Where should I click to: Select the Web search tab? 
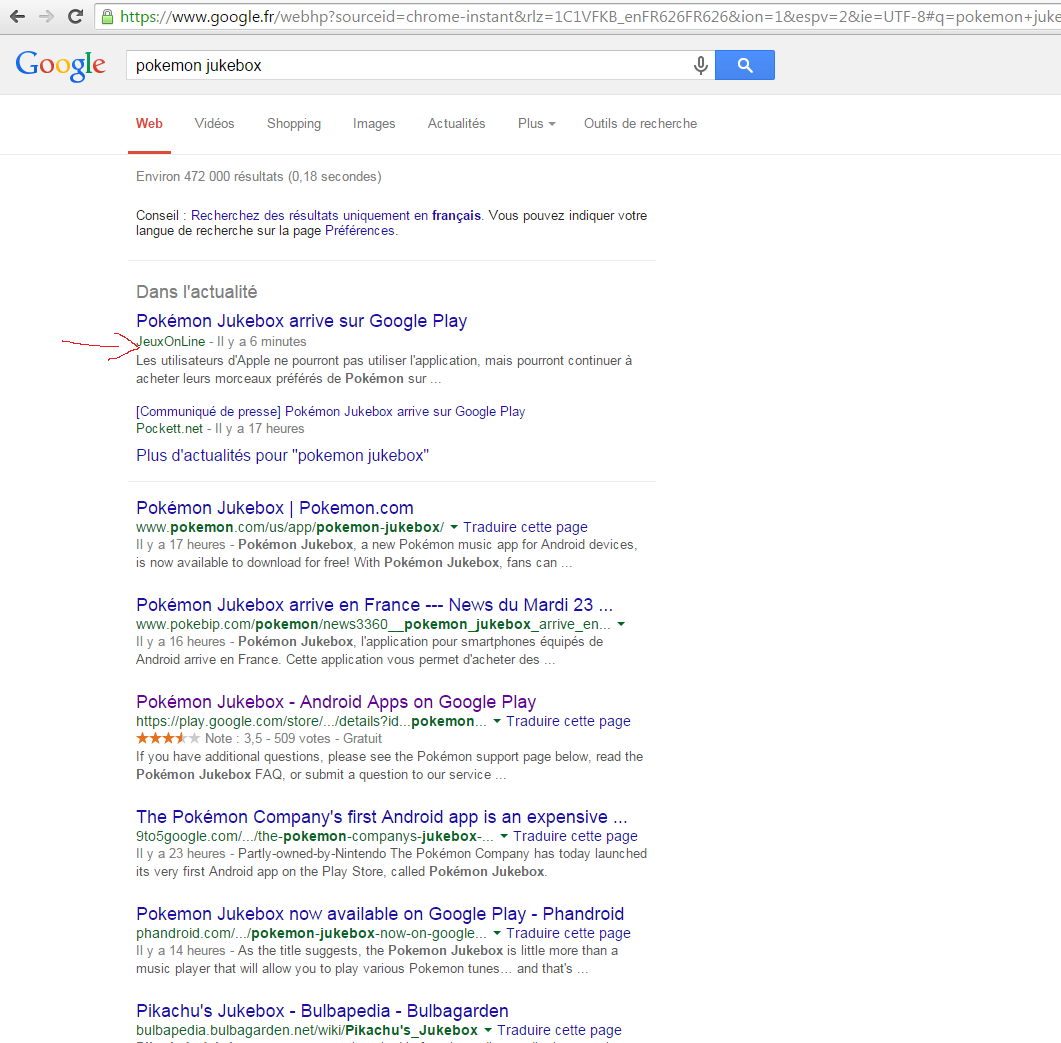pyautogui.click(x=149, y=124)
